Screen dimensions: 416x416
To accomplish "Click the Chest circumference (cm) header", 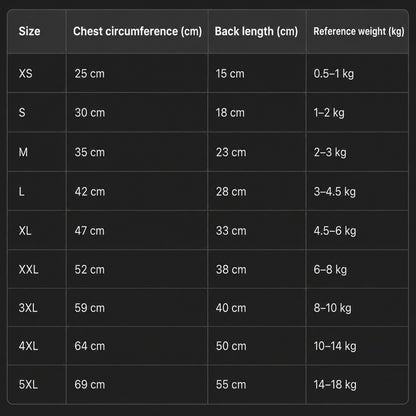I will click(x=137, y=31).
